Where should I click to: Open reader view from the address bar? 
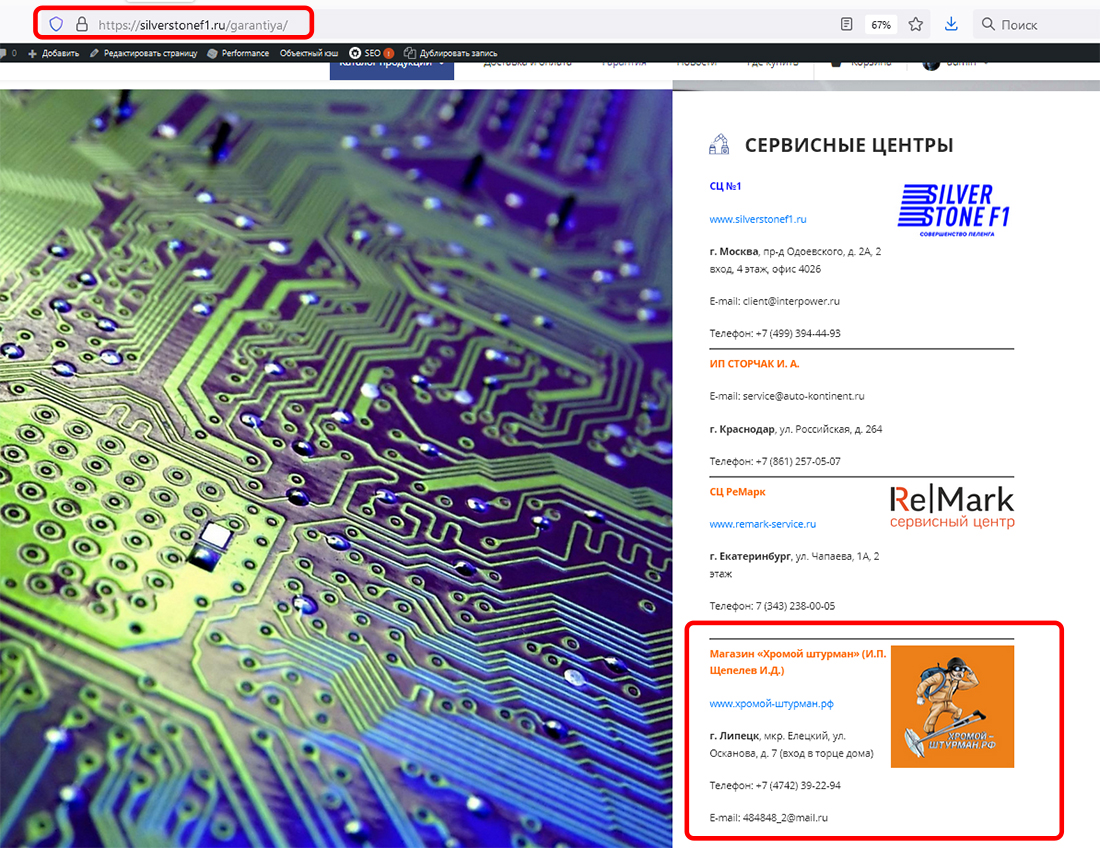pos(847,25)
